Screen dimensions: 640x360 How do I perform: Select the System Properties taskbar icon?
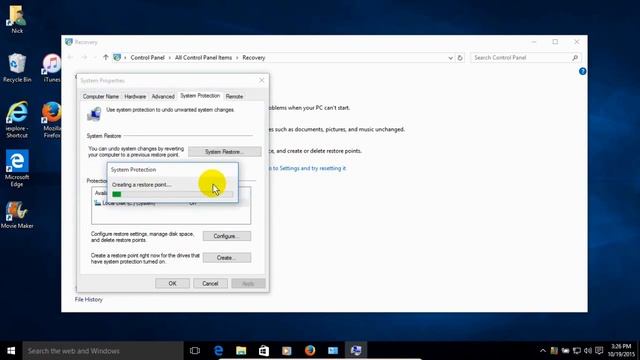point(356,351)
